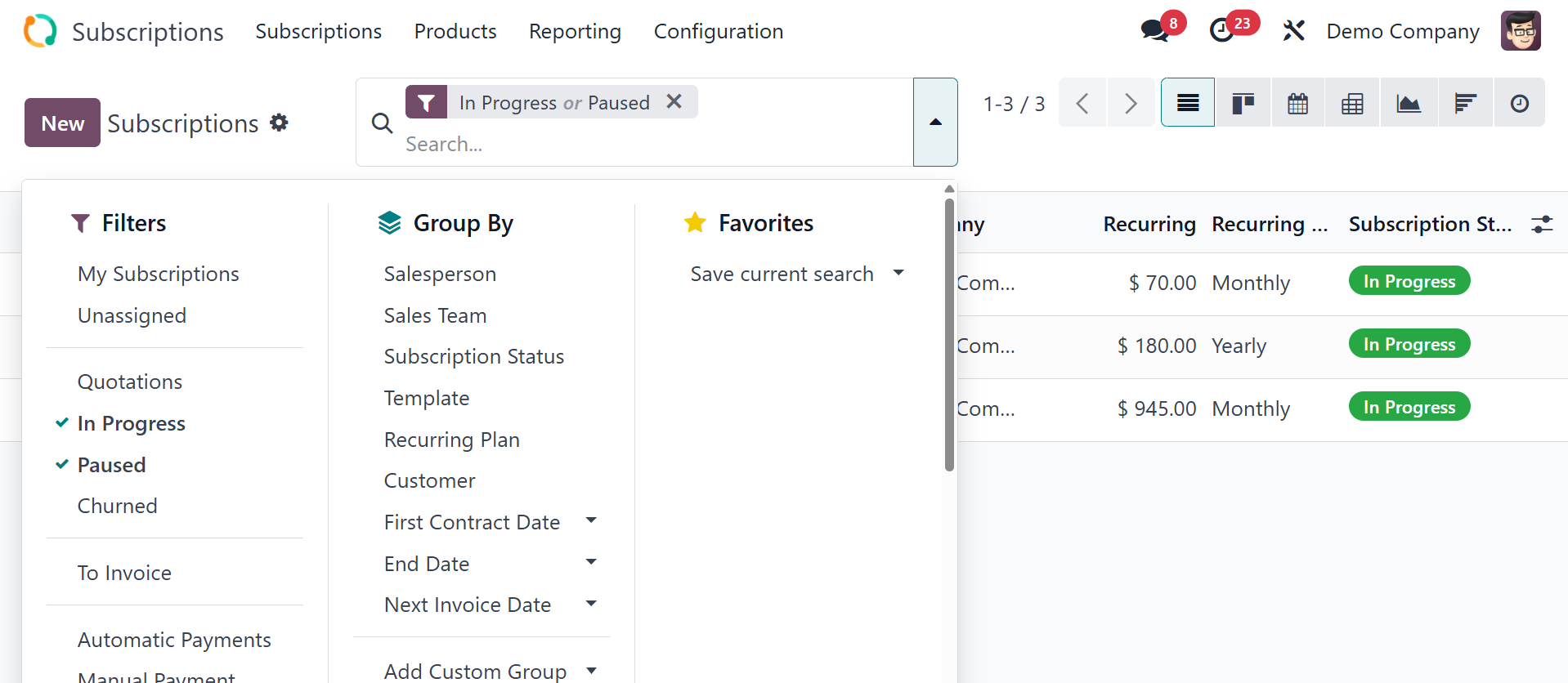The height and width of the screenshot is (683, 1568).
Task: Click the debug tools wrench icon
Action: (x=1293, y=31)
